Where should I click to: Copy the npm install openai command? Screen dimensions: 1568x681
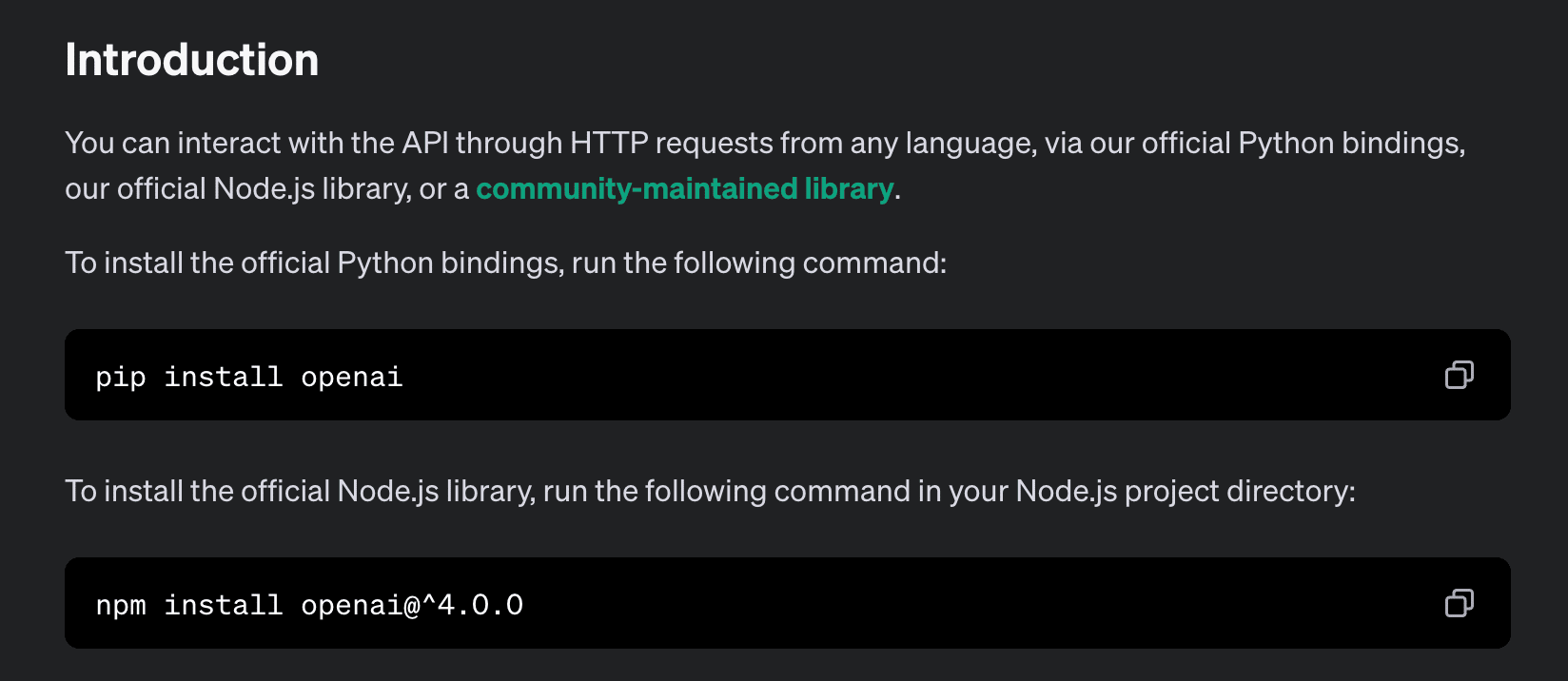point(1459,603)
